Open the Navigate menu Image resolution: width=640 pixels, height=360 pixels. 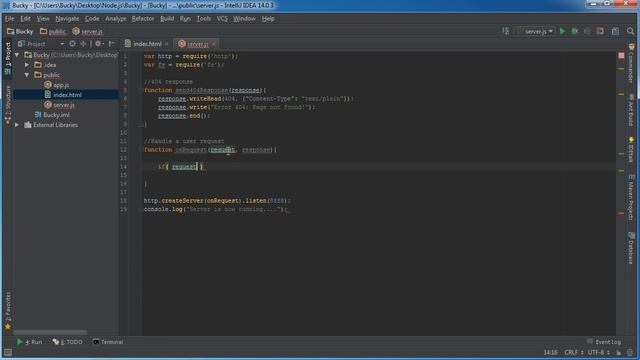click(x=67, y=19)
